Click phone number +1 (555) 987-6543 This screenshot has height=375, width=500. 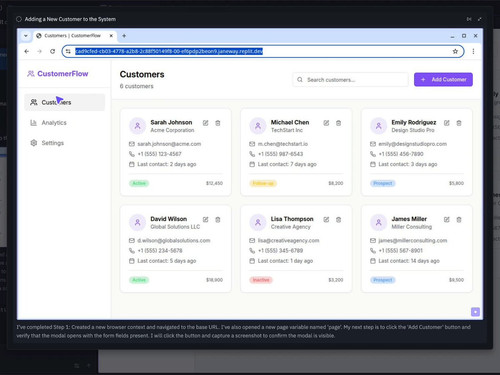coord(280,154)
